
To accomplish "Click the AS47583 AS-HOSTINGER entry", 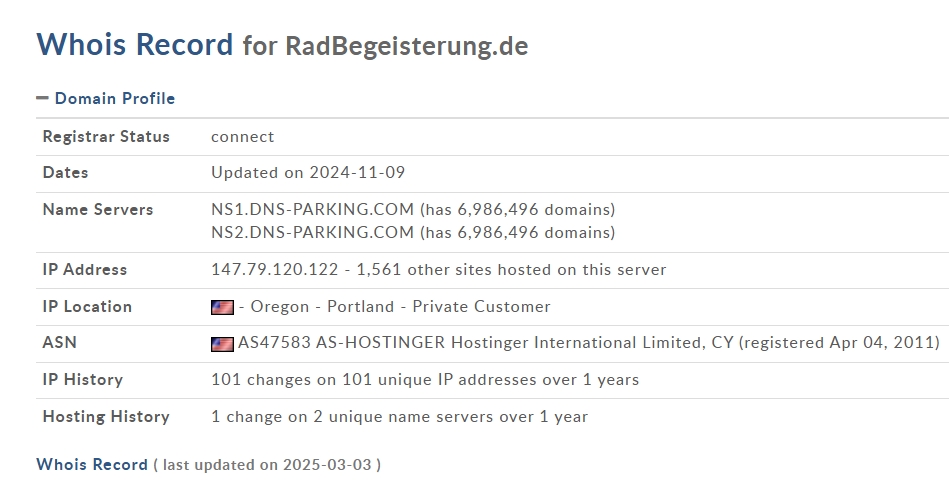I will click(x=341, y=343).
